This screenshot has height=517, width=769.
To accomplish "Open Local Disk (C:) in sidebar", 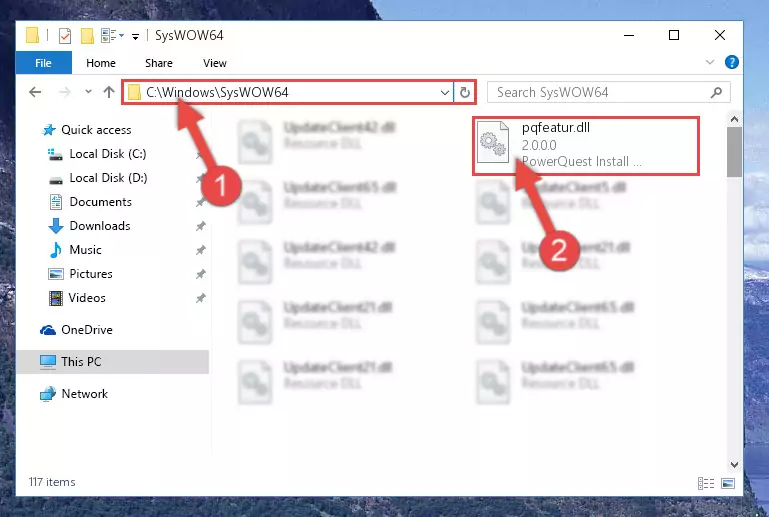I will tap(107, 154).
